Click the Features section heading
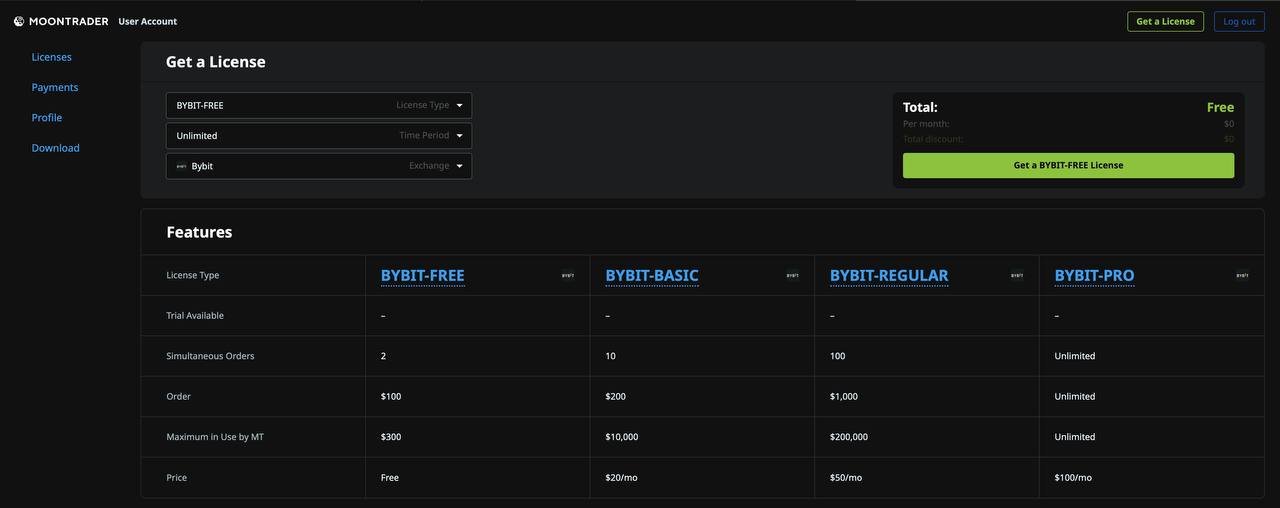 point(199,232)
